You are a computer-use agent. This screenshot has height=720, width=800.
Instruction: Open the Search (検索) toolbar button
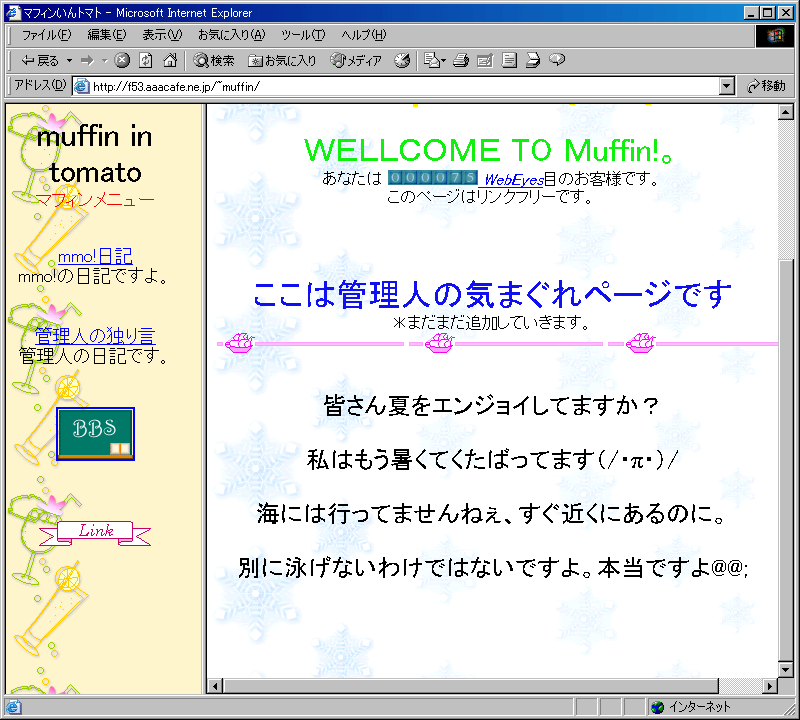coord(214,61)
